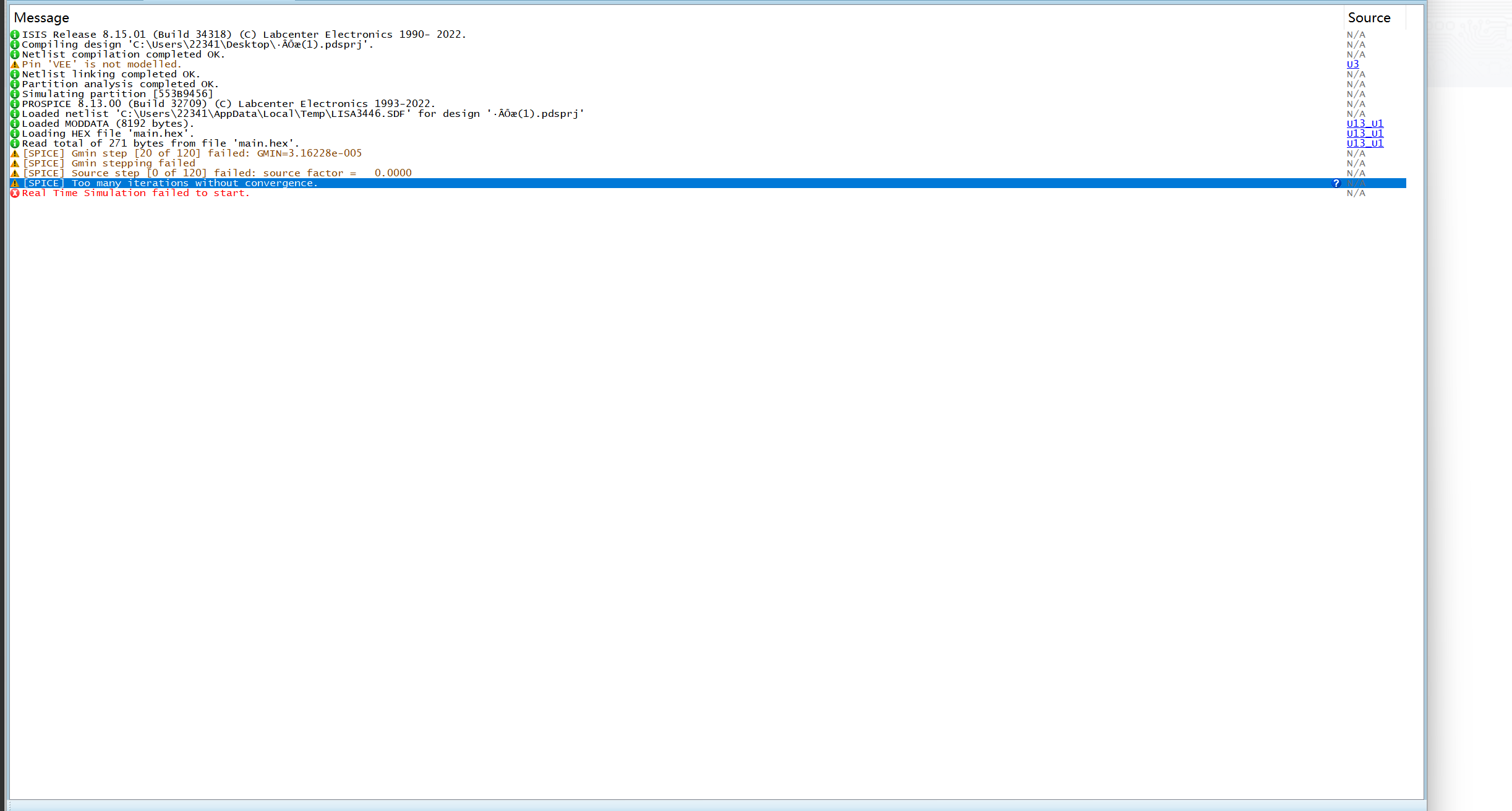Select Gmin step [20 of 120] failed warning
Viewport: 1512px width, 811px height.
tap(192, 153)
